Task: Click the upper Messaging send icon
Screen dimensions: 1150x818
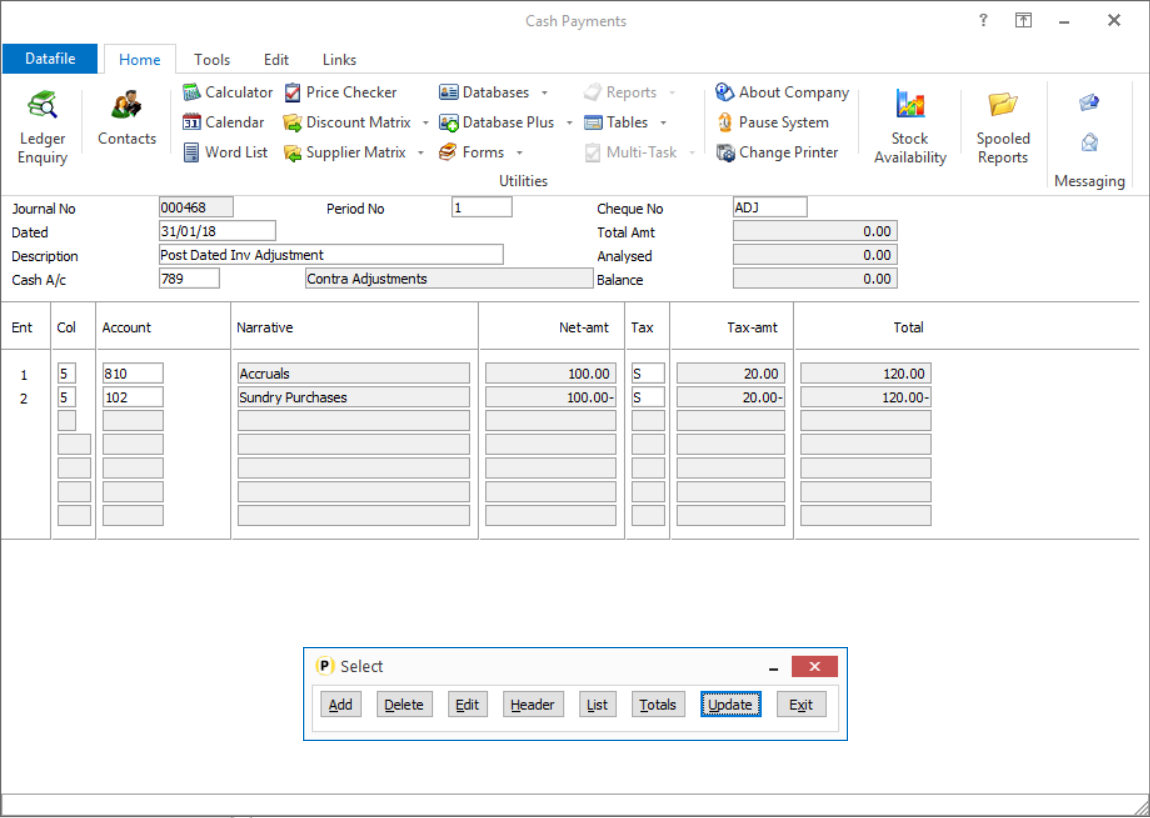Action: click(1089, 103)
